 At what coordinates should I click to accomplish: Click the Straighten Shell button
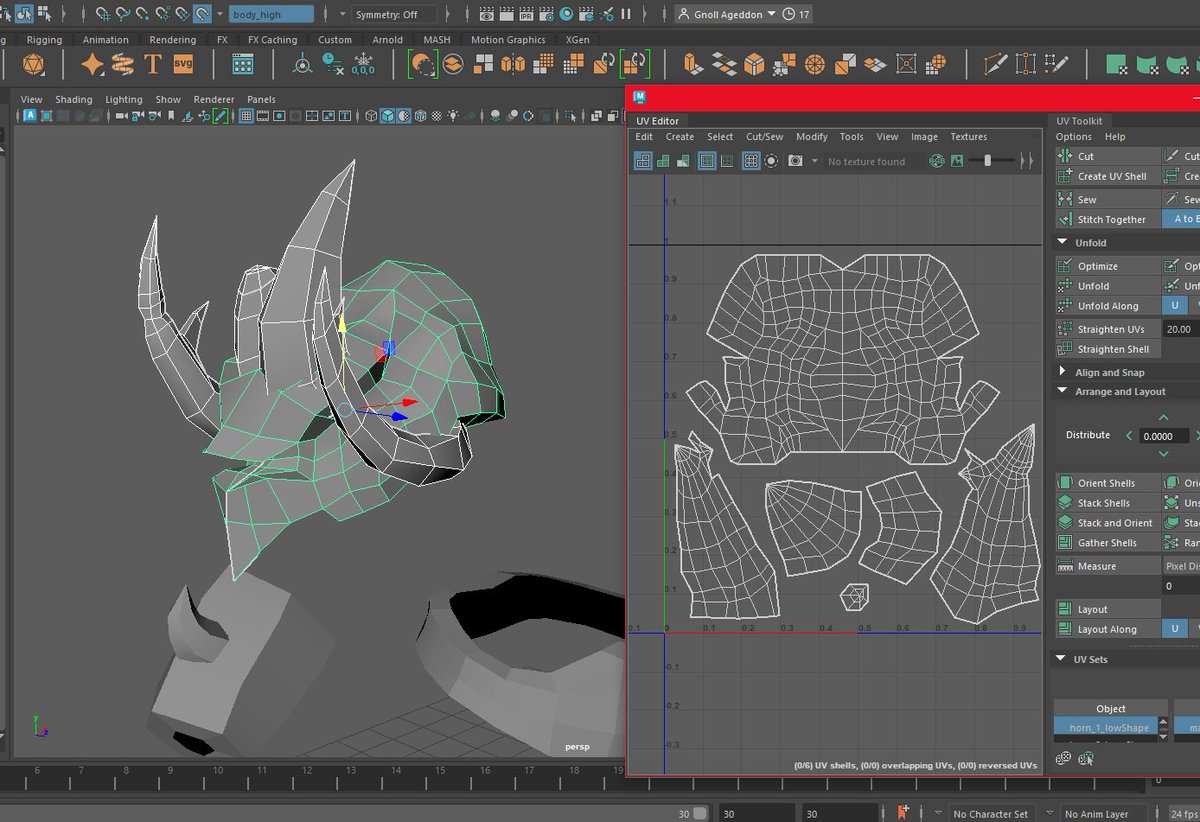pyautogui.click(x=1108, y=349)
